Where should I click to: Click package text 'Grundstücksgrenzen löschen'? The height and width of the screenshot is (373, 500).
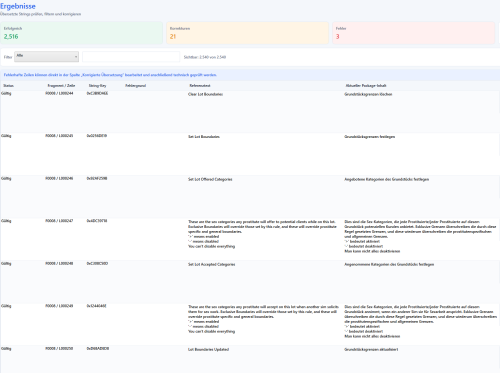[x=368, y=94]
